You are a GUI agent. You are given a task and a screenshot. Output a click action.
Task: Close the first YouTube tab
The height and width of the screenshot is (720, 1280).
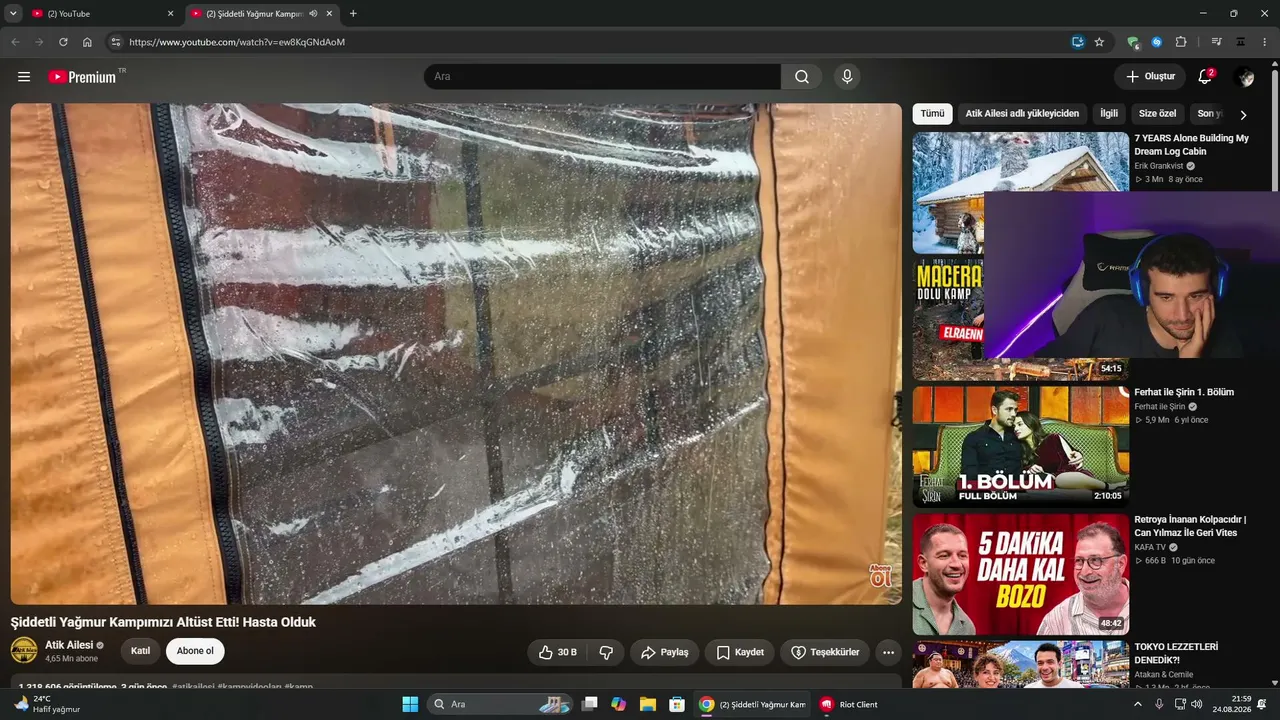170,14
